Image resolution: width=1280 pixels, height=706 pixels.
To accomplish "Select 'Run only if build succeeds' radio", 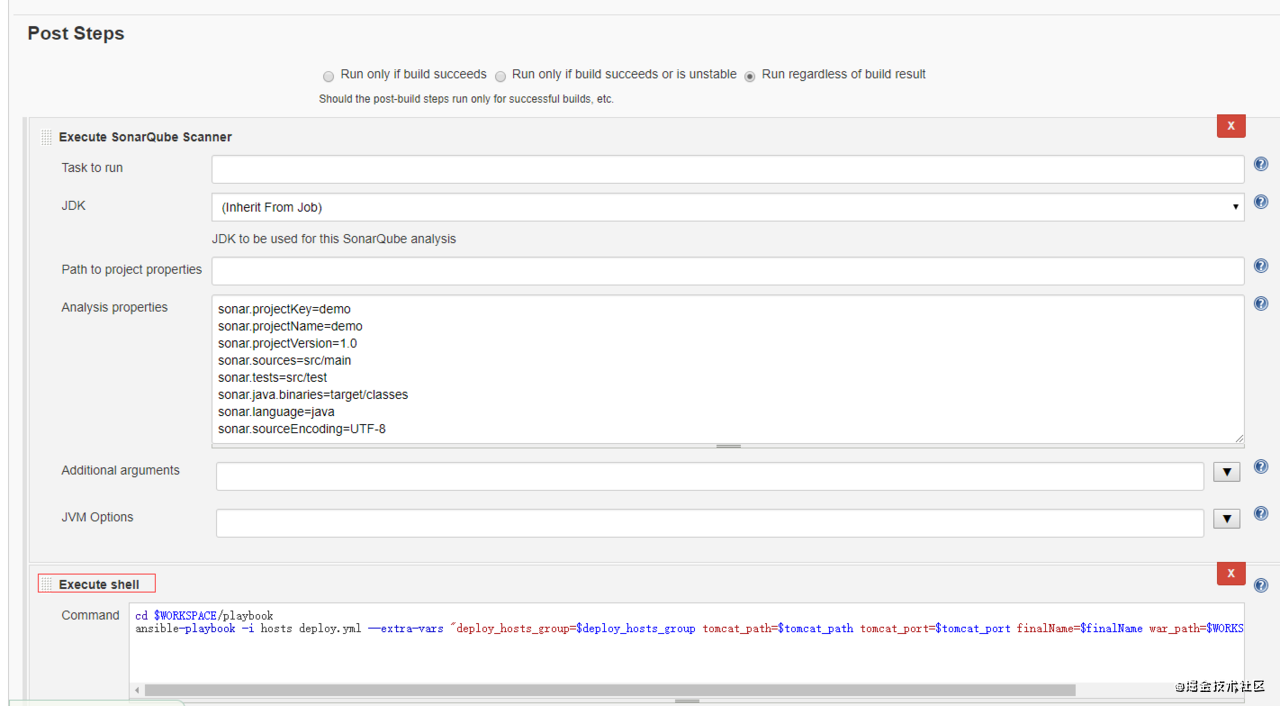I will click(329, 76).
